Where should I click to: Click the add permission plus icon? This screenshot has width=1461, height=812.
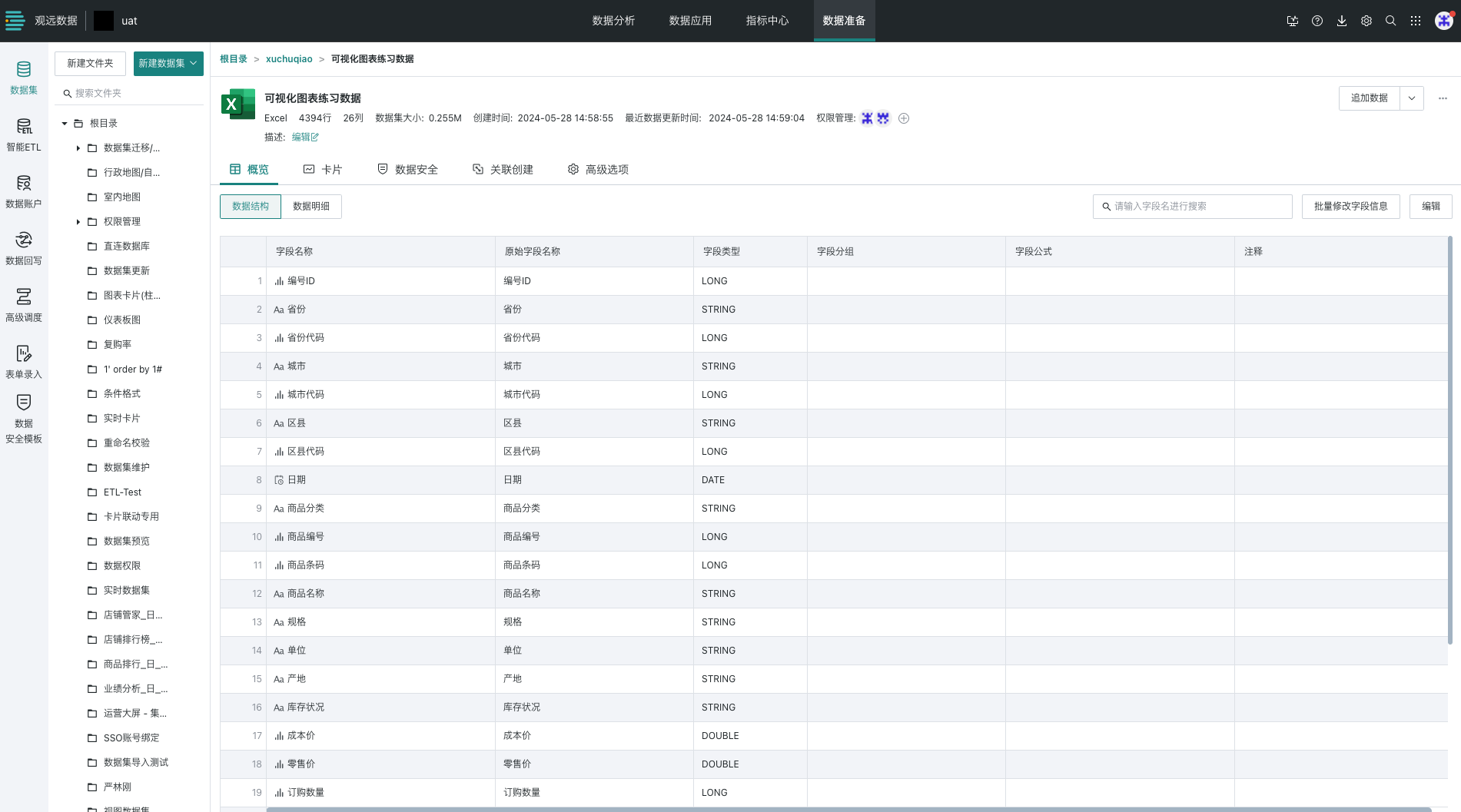coord(904,118)
